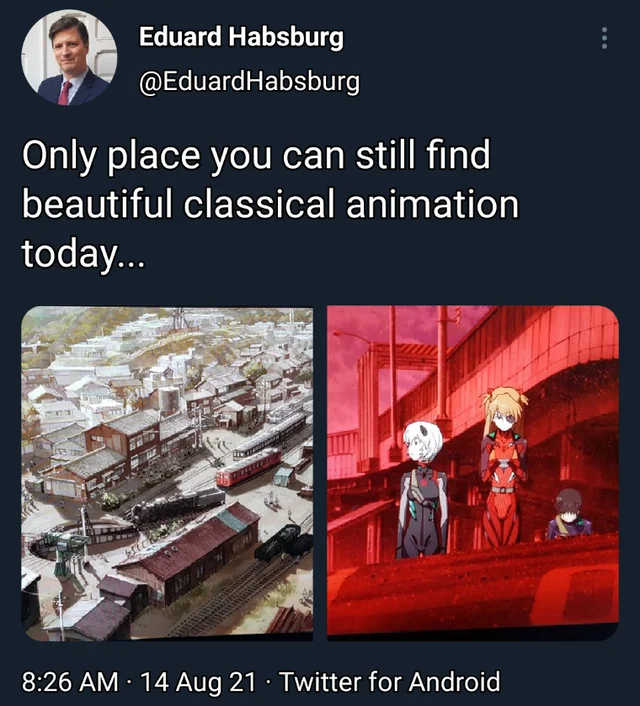Screen dimensions: 640x706
Task: Select the tweet text starting 'Only place'
Action: tap(270, 204)
